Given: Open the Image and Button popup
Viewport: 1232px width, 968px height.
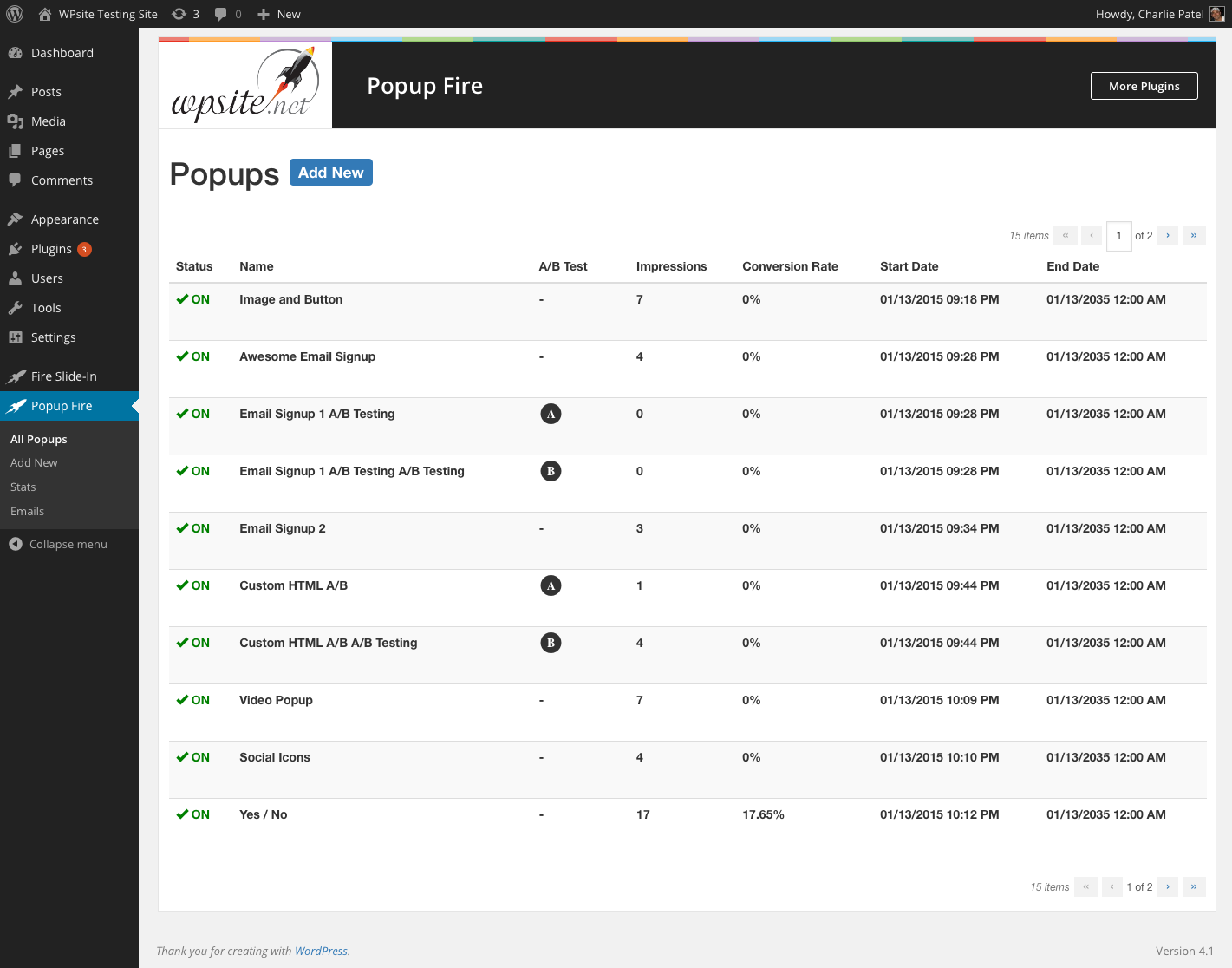Looking at the screenshot, I should click(291, 299).
